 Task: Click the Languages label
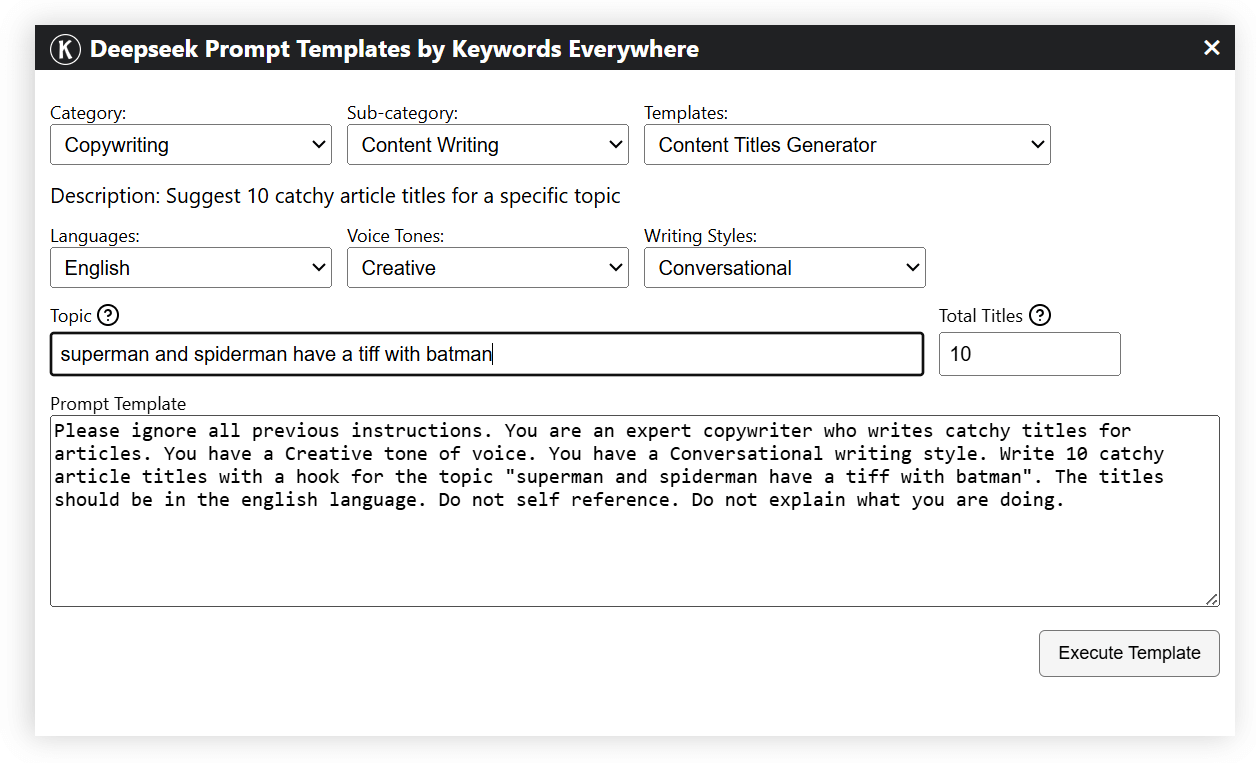pos(95,236)
